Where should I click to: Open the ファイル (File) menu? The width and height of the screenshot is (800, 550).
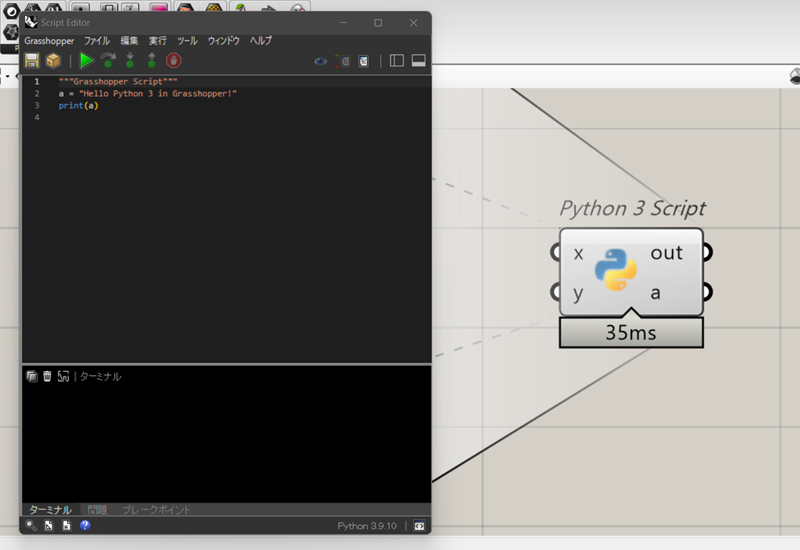coord(97,41)
